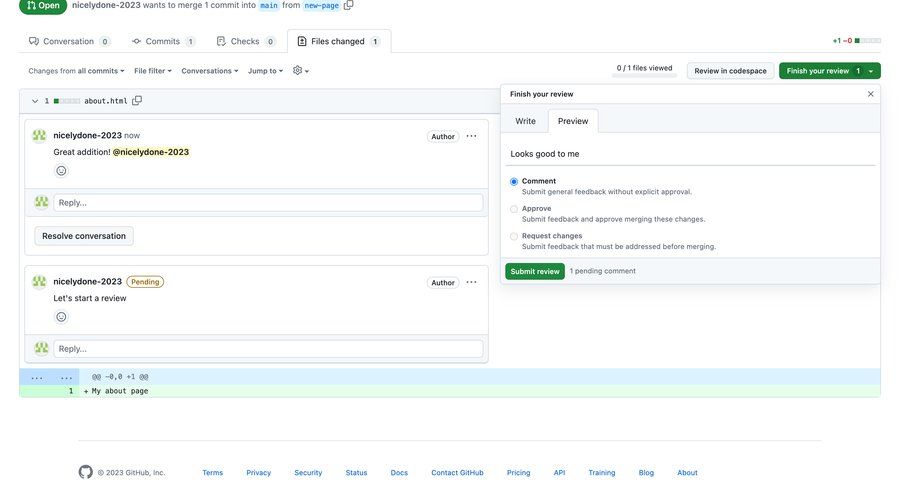900x484 pixels.
Task: Open the Conversations dropdown
Action: [210, 71]
